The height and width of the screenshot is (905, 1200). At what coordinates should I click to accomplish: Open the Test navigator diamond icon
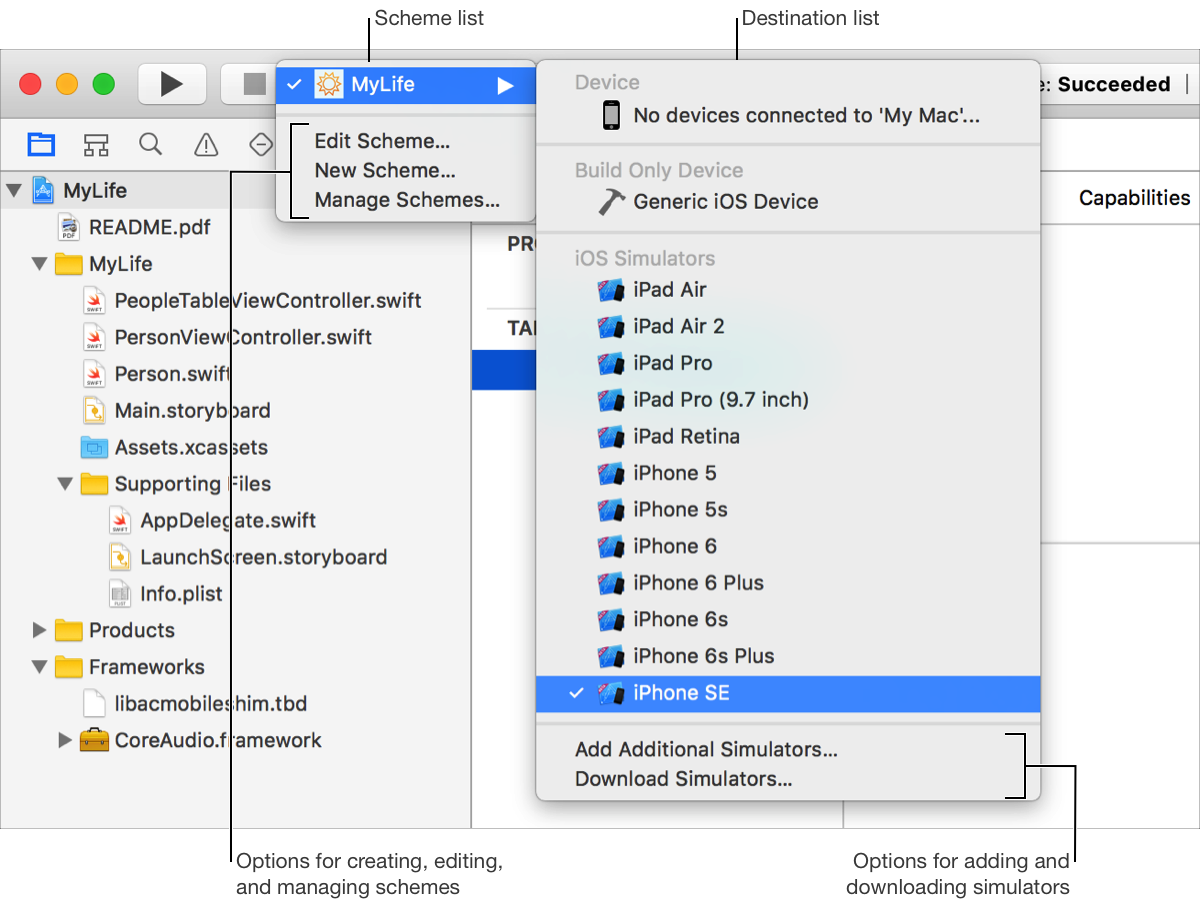(260, 145)
